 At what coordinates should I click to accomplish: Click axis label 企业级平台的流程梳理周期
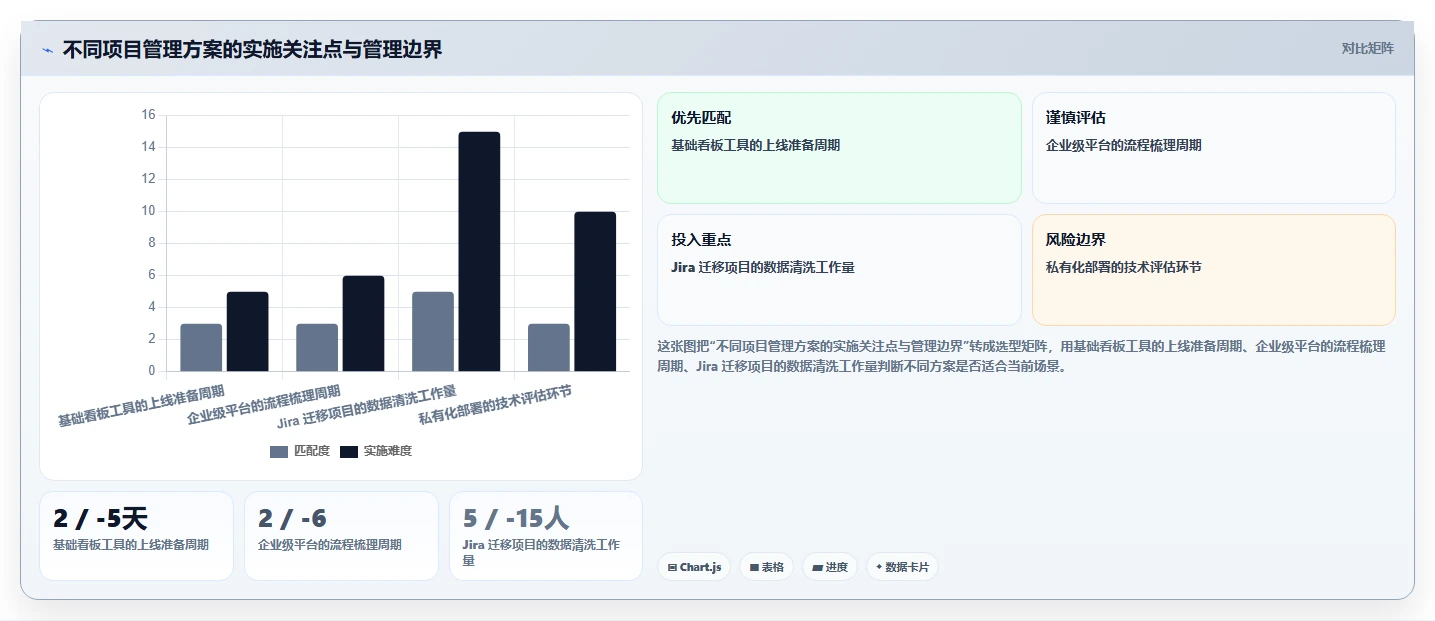coord(264,404)
